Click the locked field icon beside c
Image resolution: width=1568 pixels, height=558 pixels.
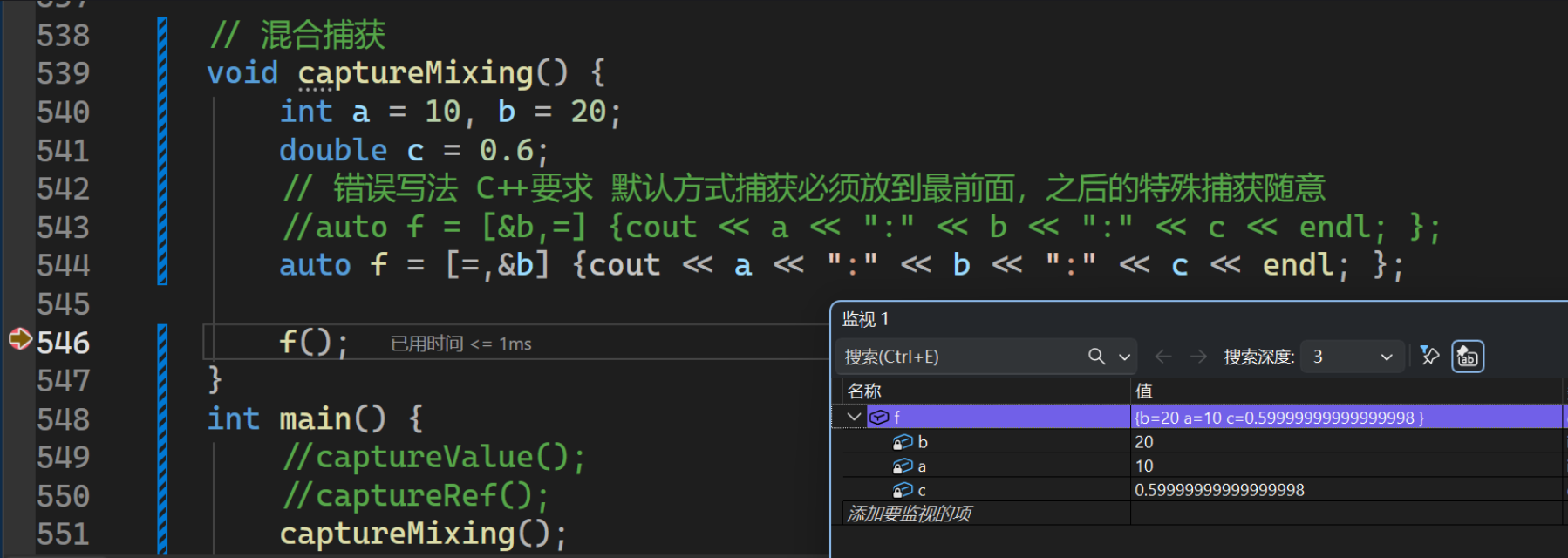903,490
